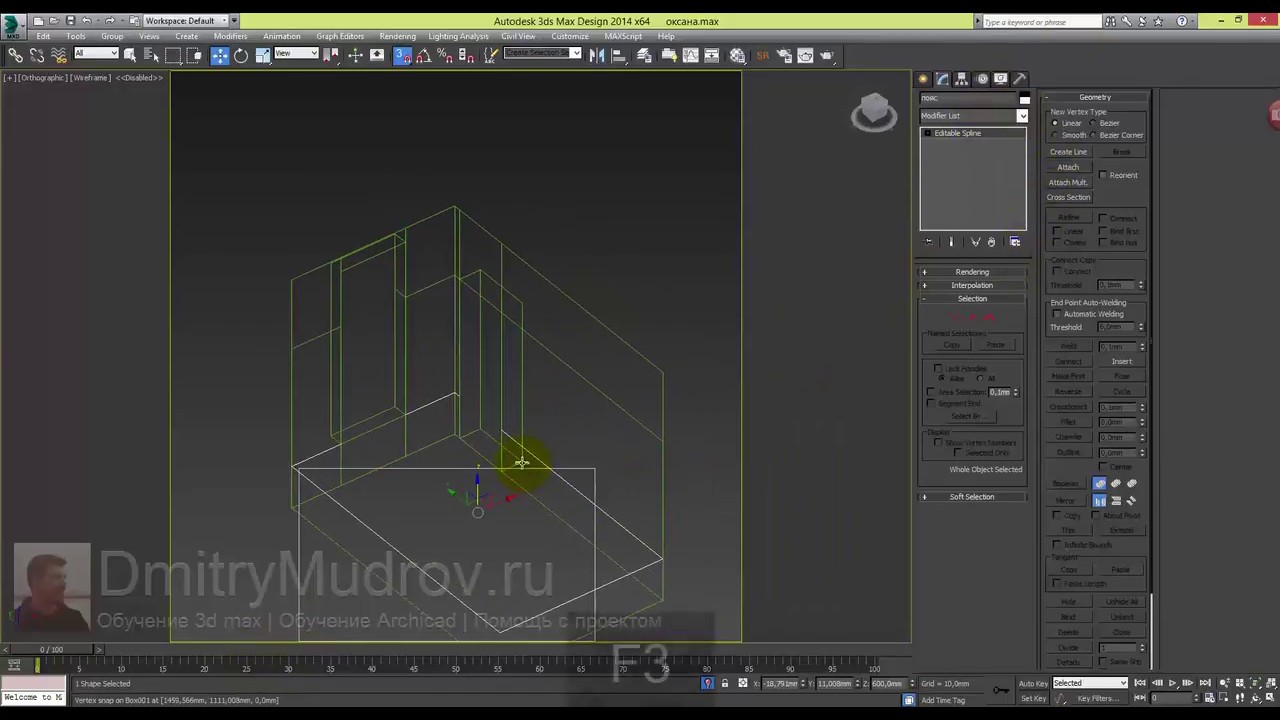The height and width of the screenshot is (720, 1280).
Task: Activate the Bind to Space Warp tool
Action: point(59,56)
